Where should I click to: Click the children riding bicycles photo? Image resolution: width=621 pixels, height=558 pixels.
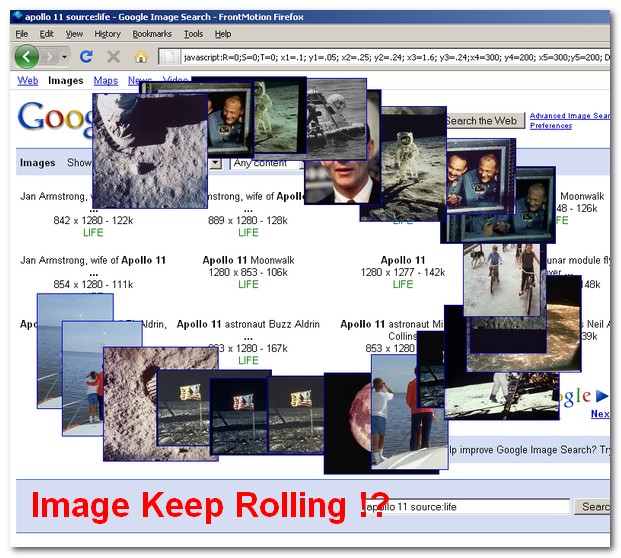click(502, 280)
